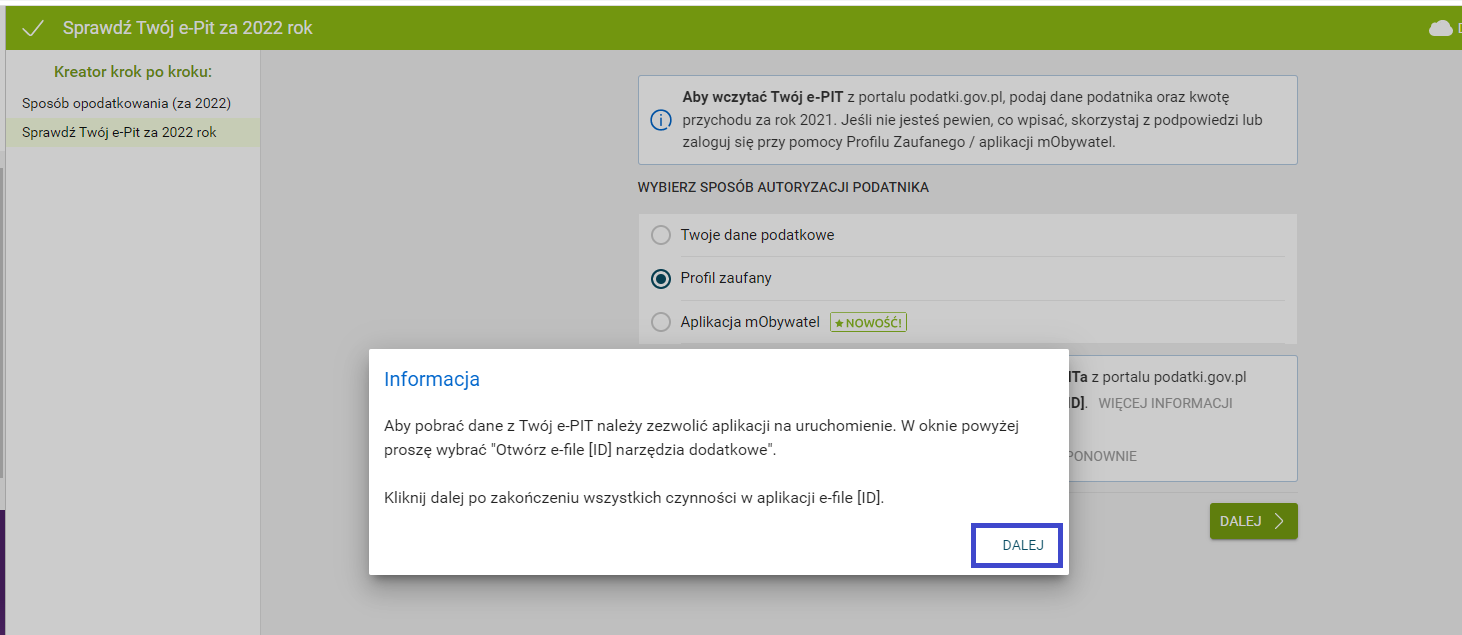
Task: Click the "WYBIERZ SPOSÓB AUTORYZACJI PODATNIKA" section label
Action: coord(783,187)
